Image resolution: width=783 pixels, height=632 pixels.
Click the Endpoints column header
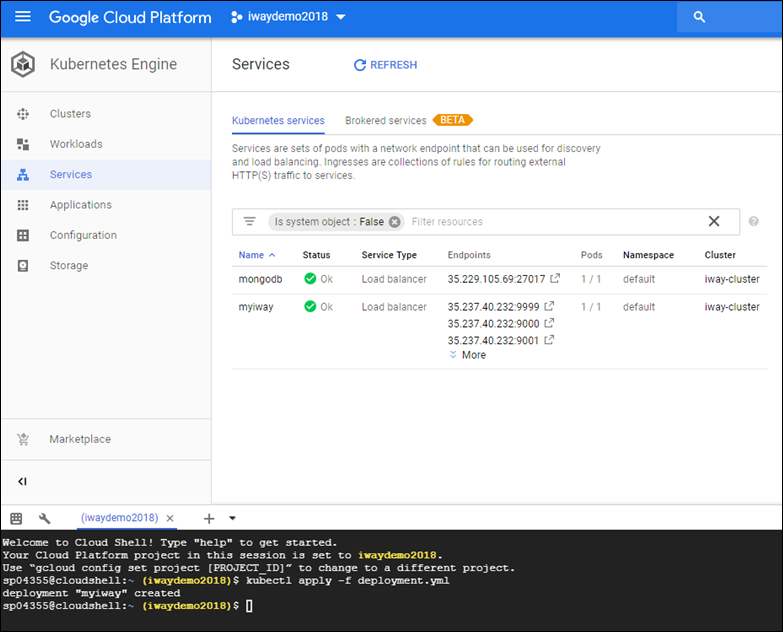(469, 255)
